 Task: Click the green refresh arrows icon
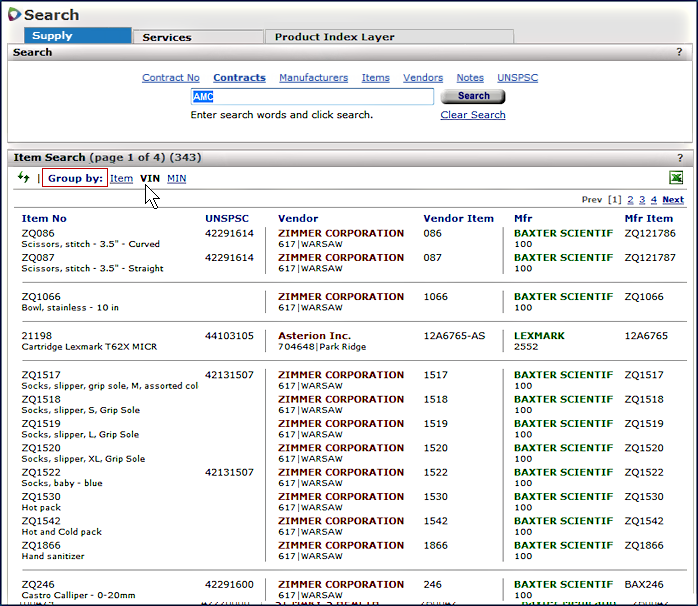pyautogui.click(x=23, y=178)
